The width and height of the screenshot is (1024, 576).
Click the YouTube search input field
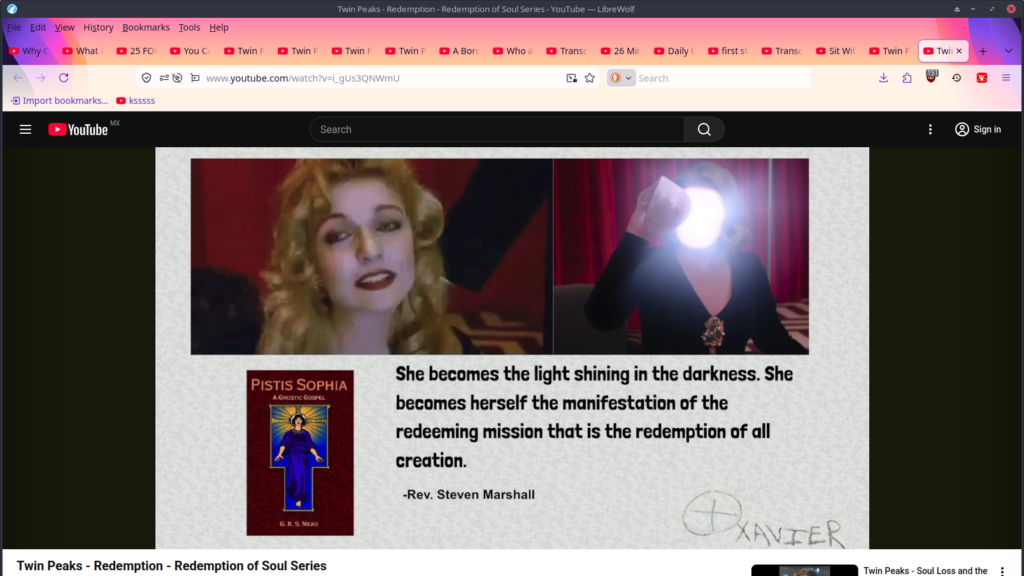pyautogui.click(x=496, y=129)
